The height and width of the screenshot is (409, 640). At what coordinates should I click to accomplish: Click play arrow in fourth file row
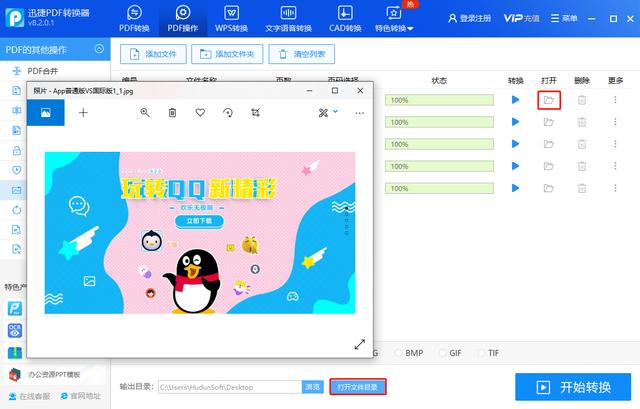click(x=516, y=166)
